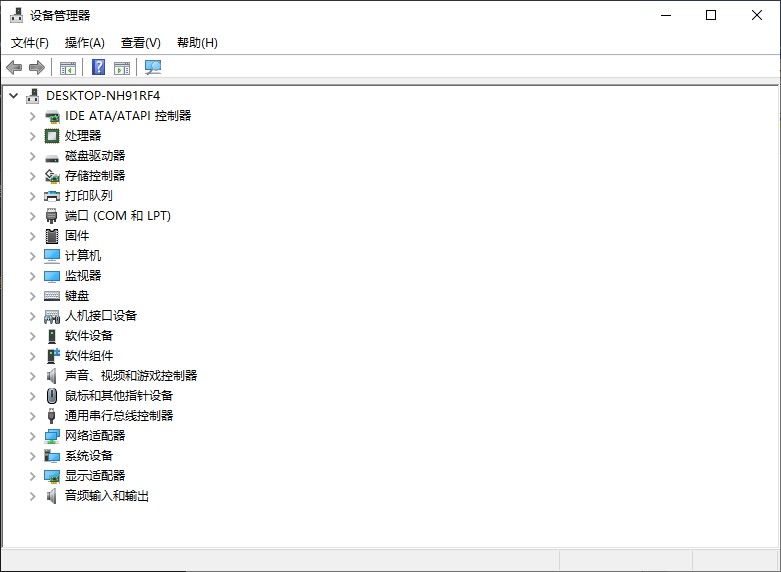This screenshot has height=572, width=781.
Task: Expand the 系统设备 node arrow
Action: pos(32,456)
